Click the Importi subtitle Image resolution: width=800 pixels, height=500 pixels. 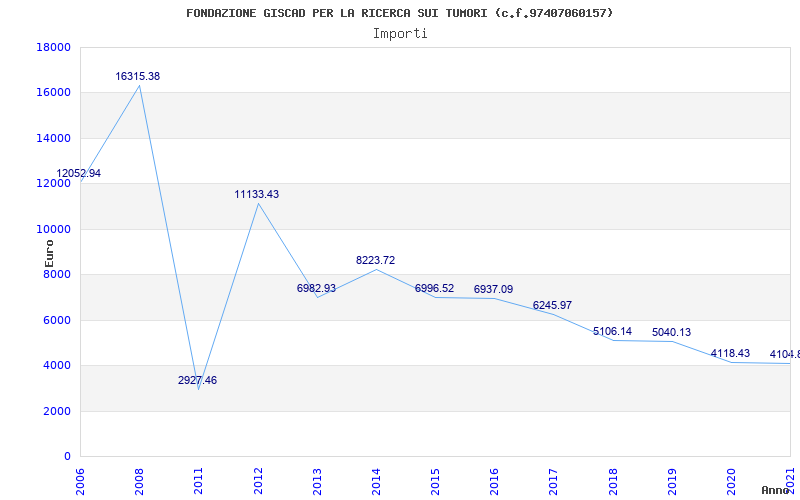coord(400,33)
